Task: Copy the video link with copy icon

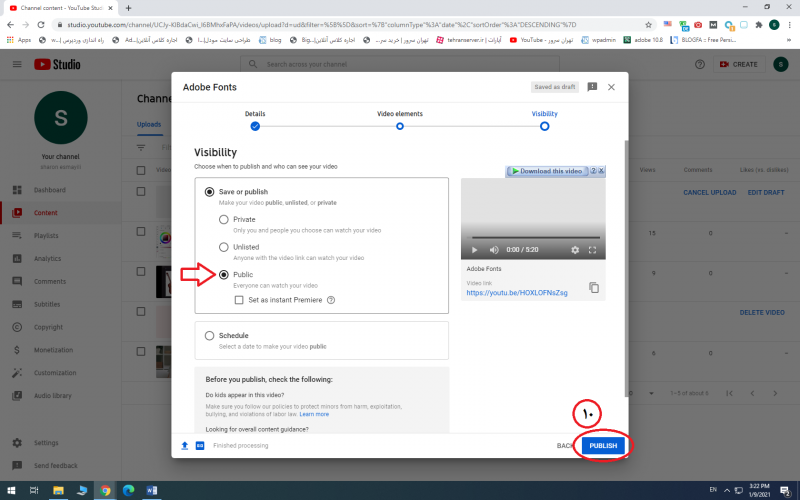Action: point(594,288)
